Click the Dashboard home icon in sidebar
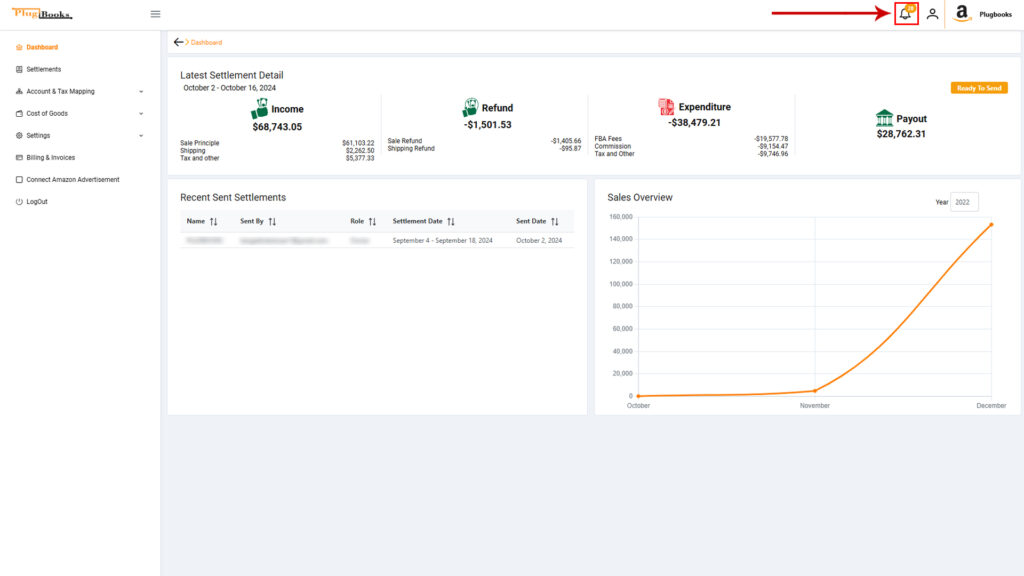Screen dimensions: 1024x576 pos(19,47)
